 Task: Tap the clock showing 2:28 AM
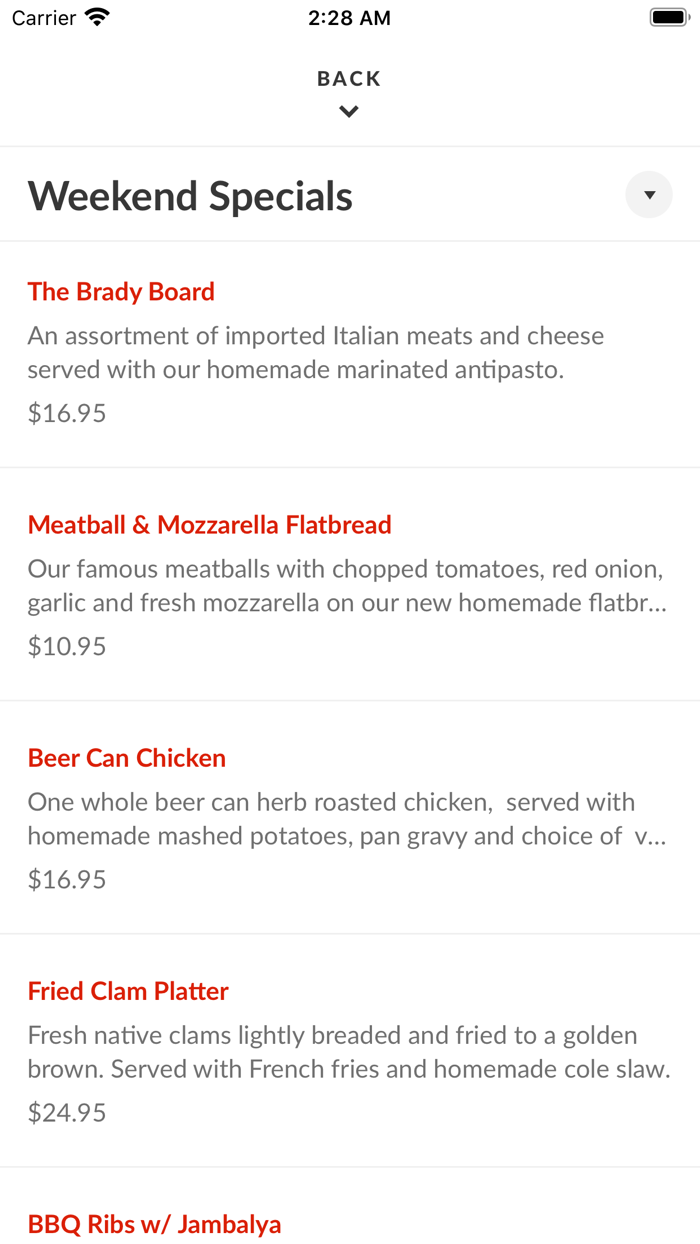(349, 16)
